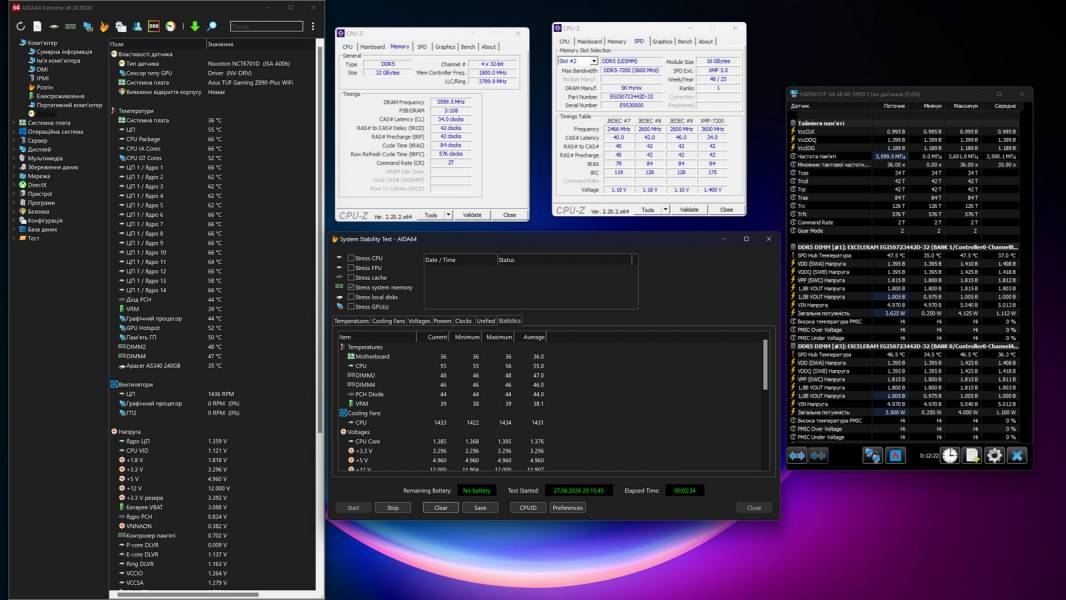Open Preferences in Stability Test
The image size is (1066, 600).
pyautogui.click(x=568, y=508)
